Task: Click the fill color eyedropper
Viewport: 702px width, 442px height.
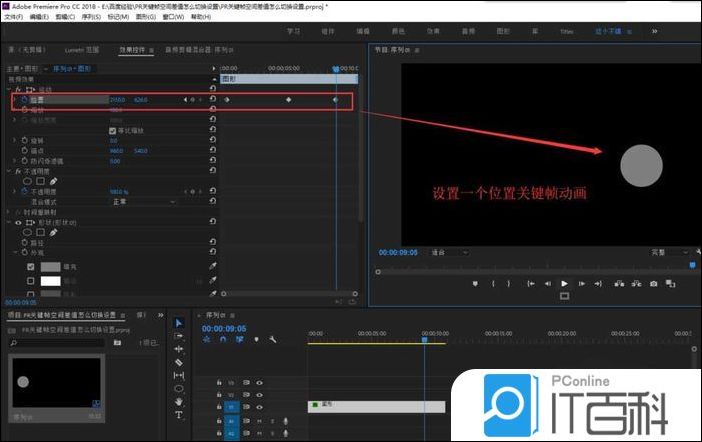Action: click(212, 267)
